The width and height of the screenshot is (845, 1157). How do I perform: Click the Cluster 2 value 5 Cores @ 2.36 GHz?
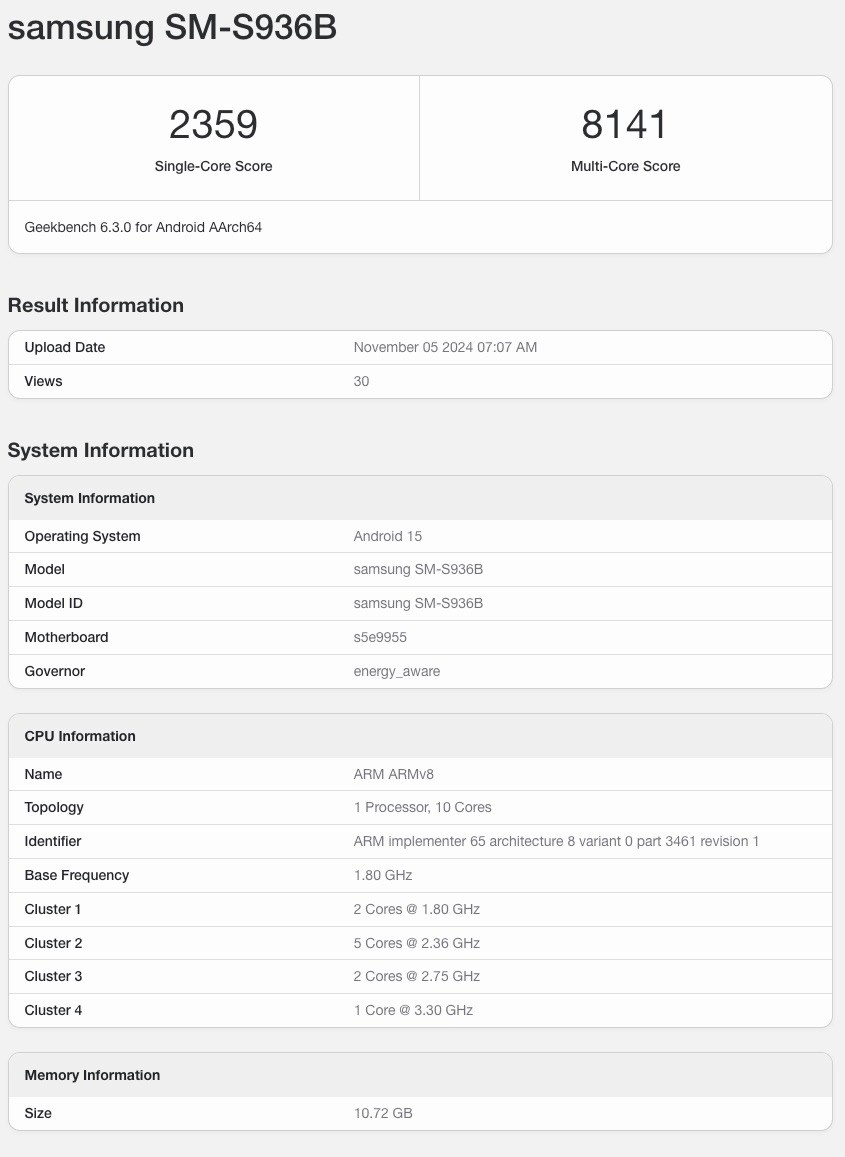(416, 943)
